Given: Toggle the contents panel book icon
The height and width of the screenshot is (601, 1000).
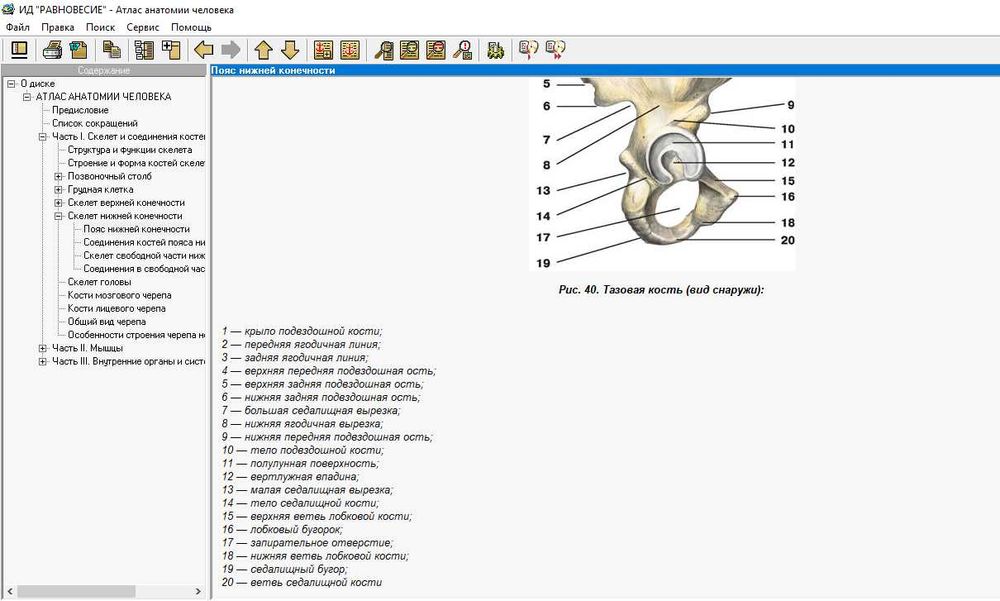Looking at the screenshot, I should (20, 49).
